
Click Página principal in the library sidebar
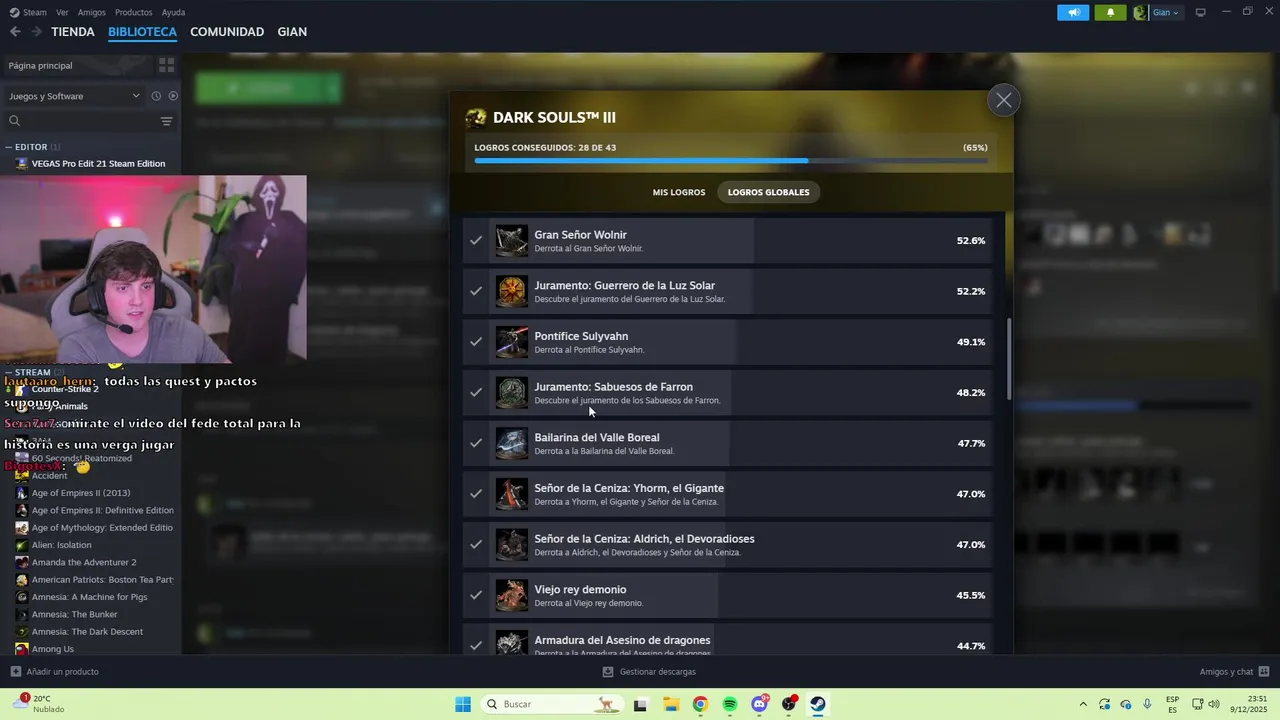[x=40, y=65]
